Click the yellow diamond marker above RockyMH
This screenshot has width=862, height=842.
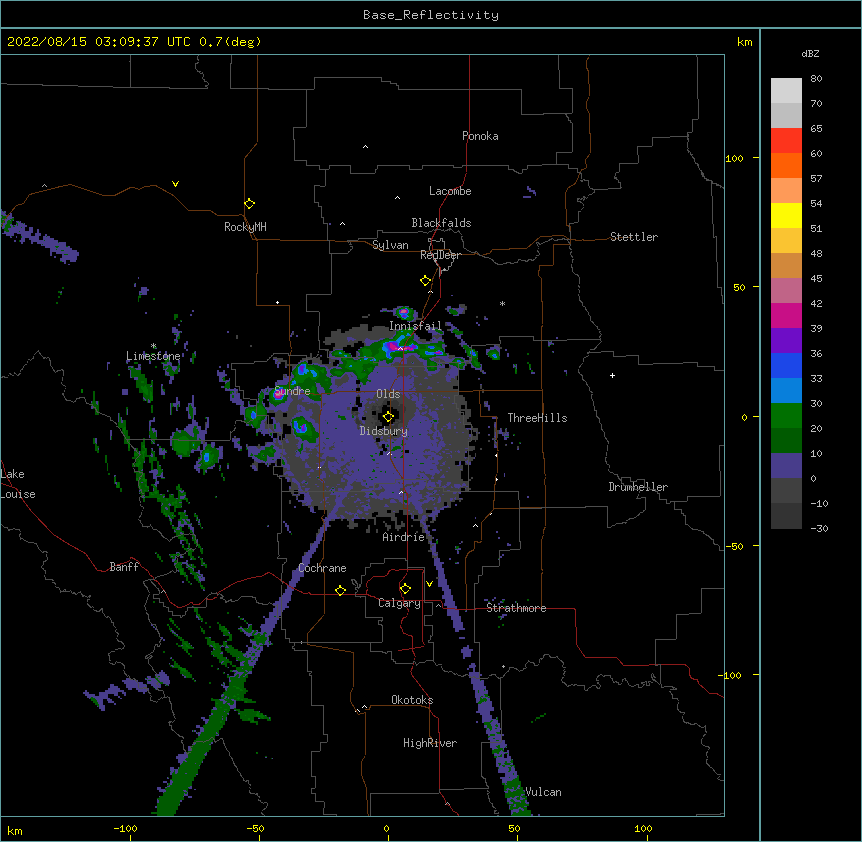(x=249, y=204)
